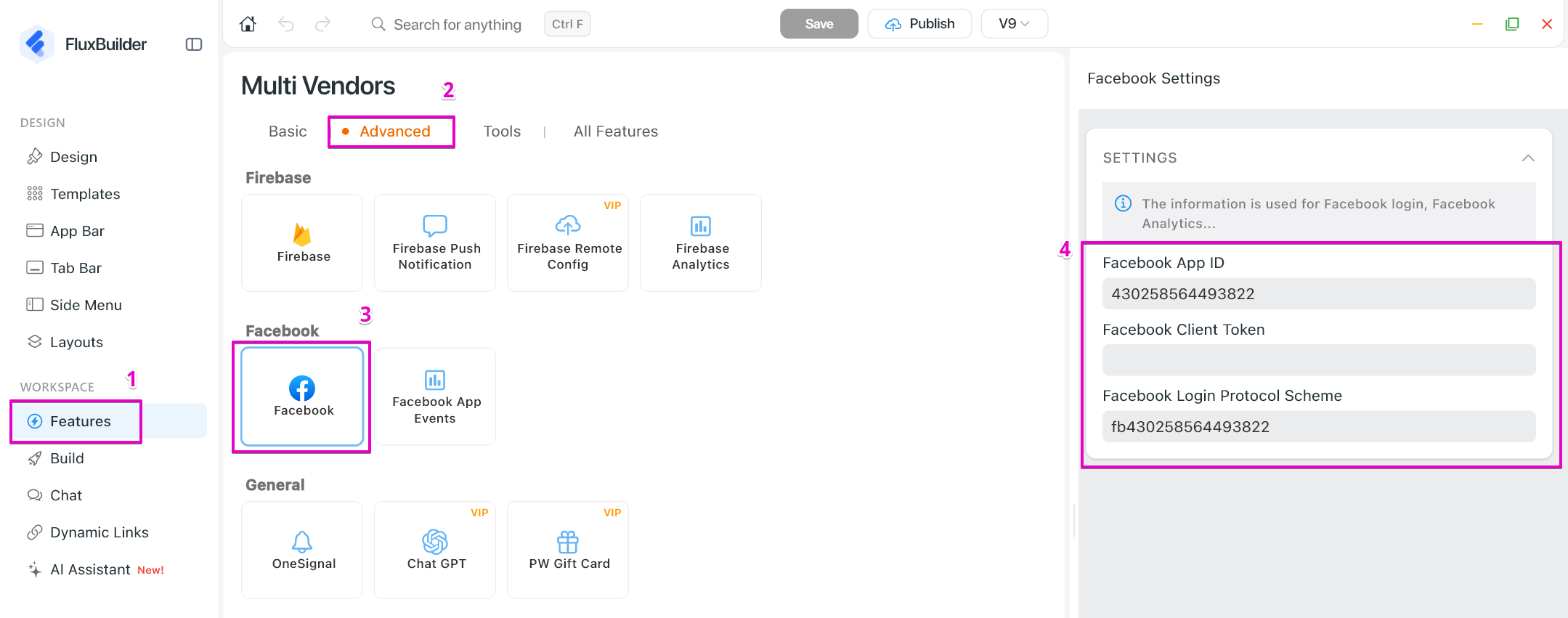
Task: Click the undo arrow icon
Action: [x=286, y=24]
